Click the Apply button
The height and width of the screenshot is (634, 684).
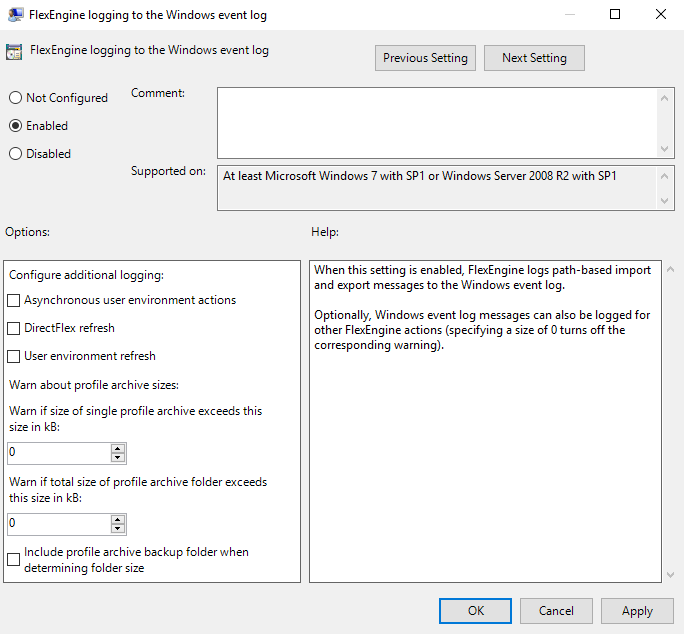(x=637, y=611)
